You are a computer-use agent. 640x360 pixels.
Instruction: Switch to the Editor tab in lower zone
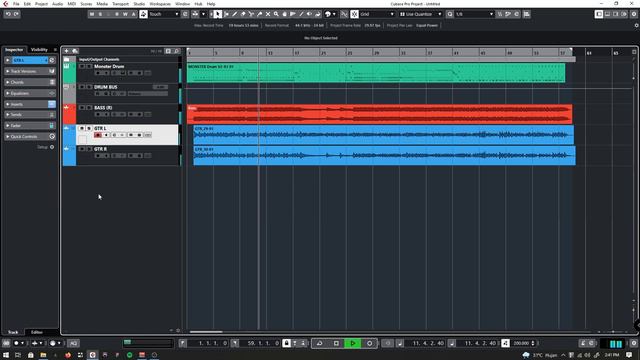(x=37, y=332)
